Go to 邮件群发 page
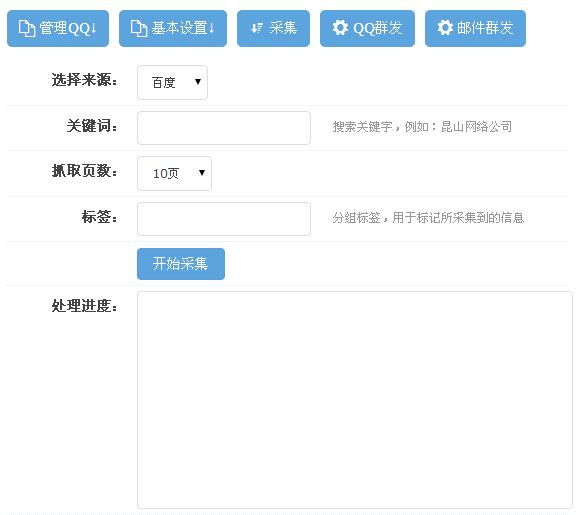577x515 pixels. click(x=475, y=29)
